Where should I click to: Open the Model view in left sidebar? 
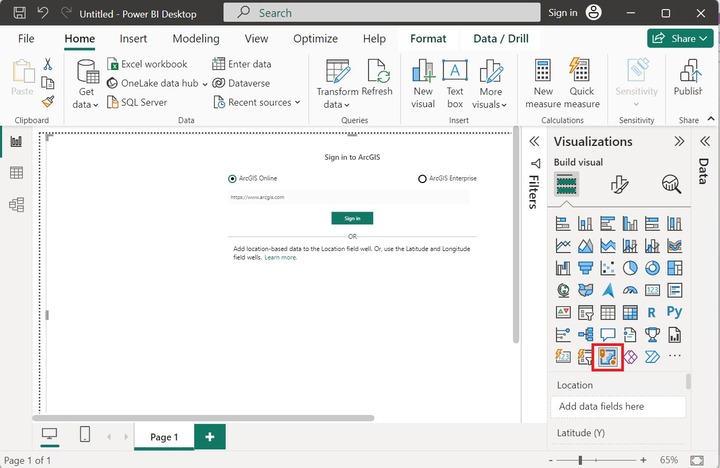point(16,204)
